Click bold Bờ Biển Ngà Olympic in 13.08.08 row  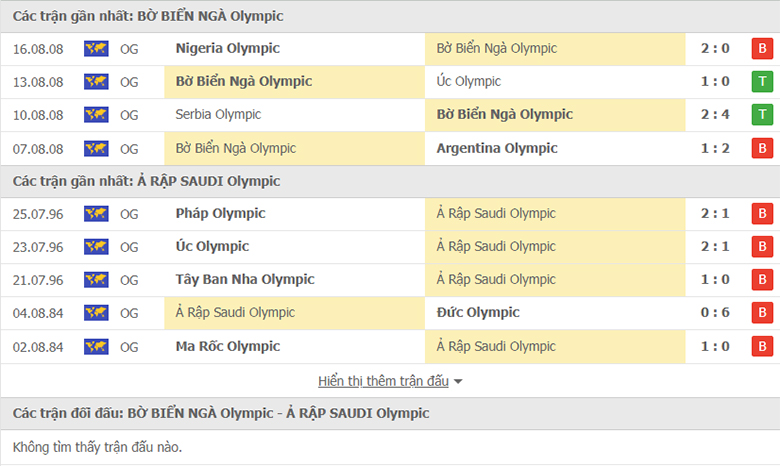(244, 81)
